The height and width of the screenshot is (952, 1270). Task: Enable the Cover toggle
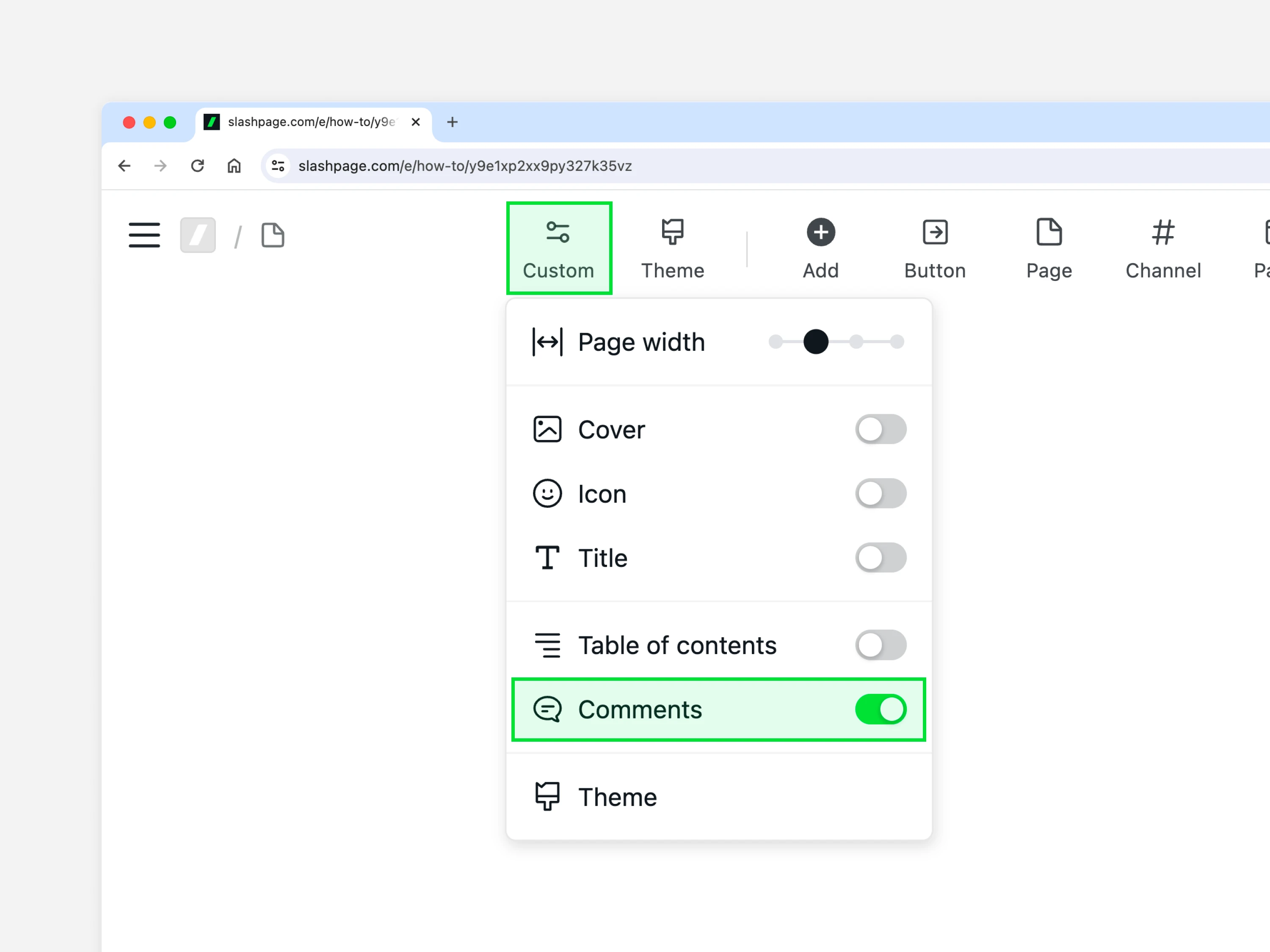880,429
